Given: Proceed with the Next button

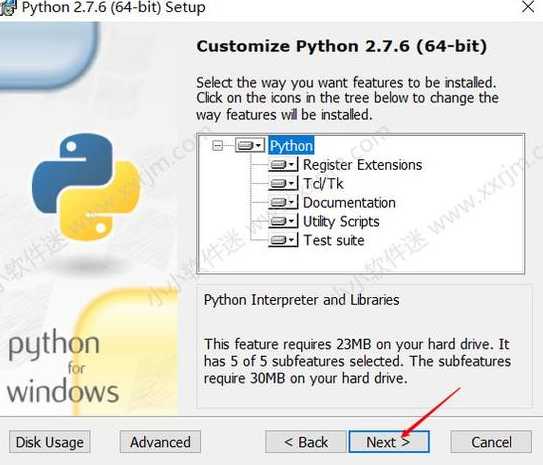Looking at the screenshot, I should 389,442.
